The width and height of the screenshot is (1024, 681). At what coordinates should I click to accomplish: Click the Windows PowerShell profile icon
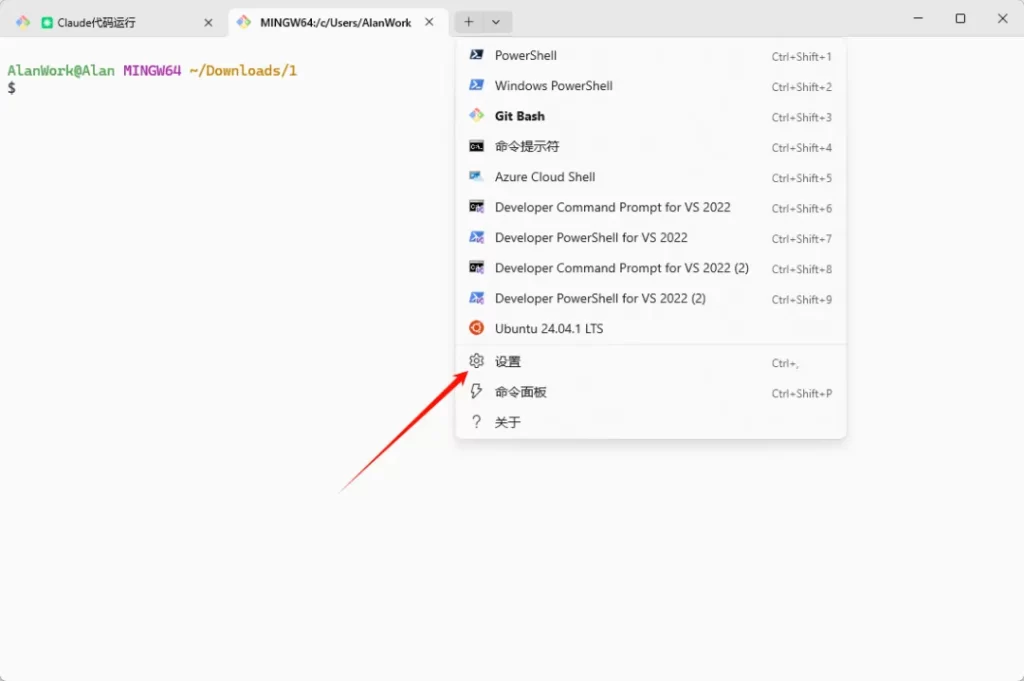click(477, 86)
